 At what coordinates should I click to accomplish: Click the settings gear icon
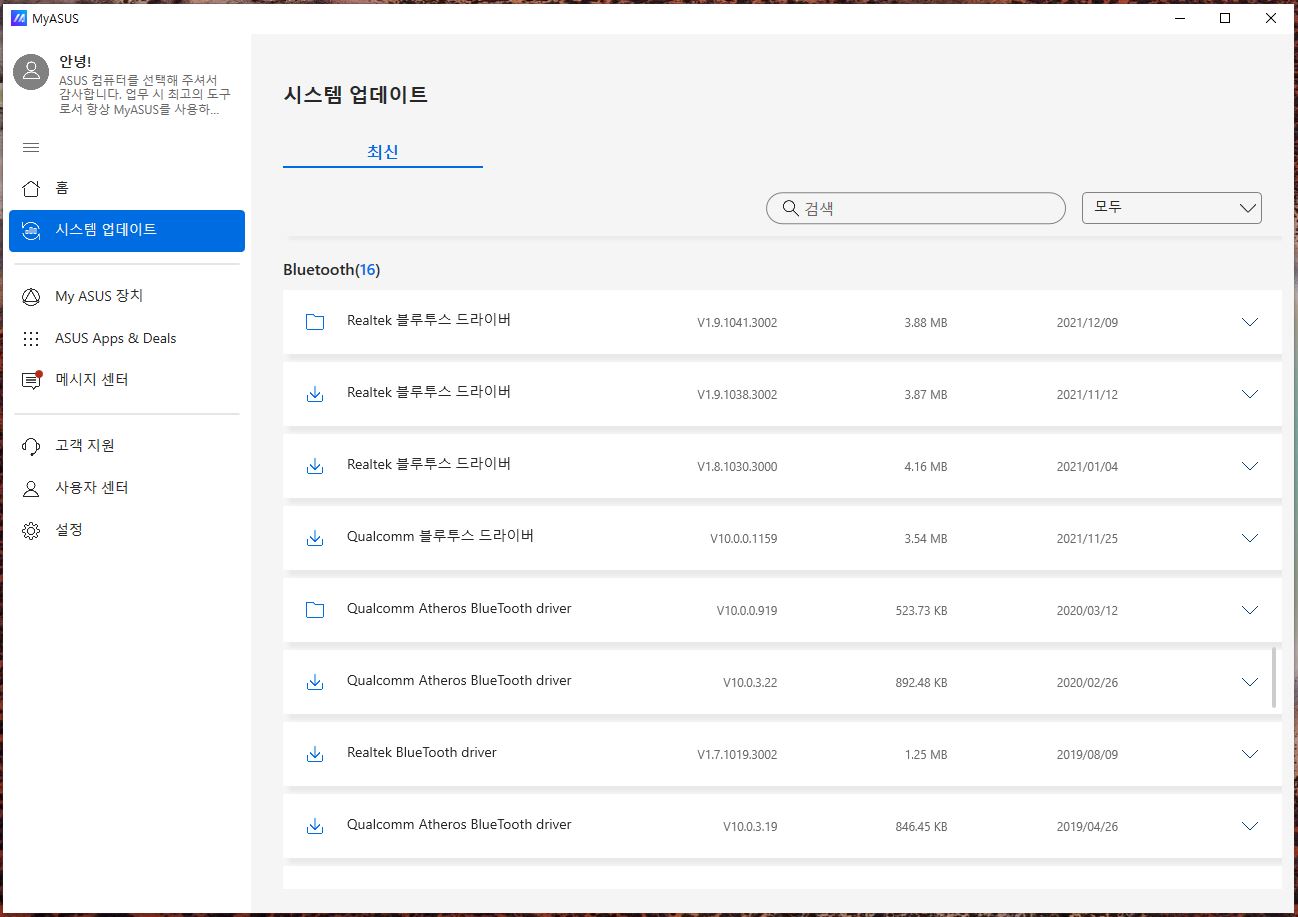click(31, 530)
